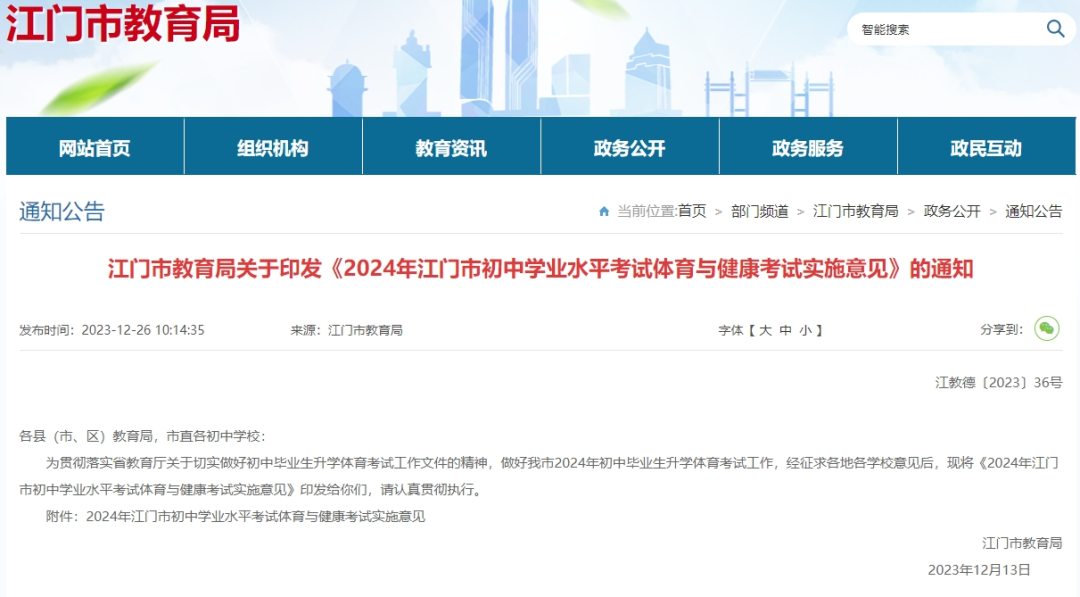The width and height of the screenshot is (1080, 597).
Task: Click 首页 in the breadcrumb
Action: coord(692,211)
